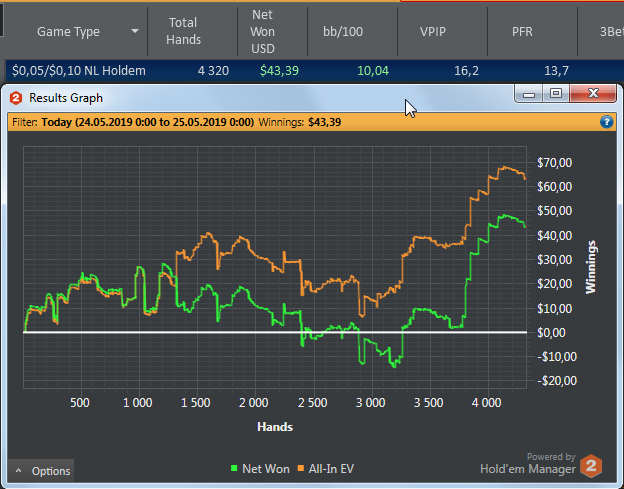
Task: Select the $0,05/$0,10 NL Holdem row
Action: pyautogui.click(x=315, y=71)
